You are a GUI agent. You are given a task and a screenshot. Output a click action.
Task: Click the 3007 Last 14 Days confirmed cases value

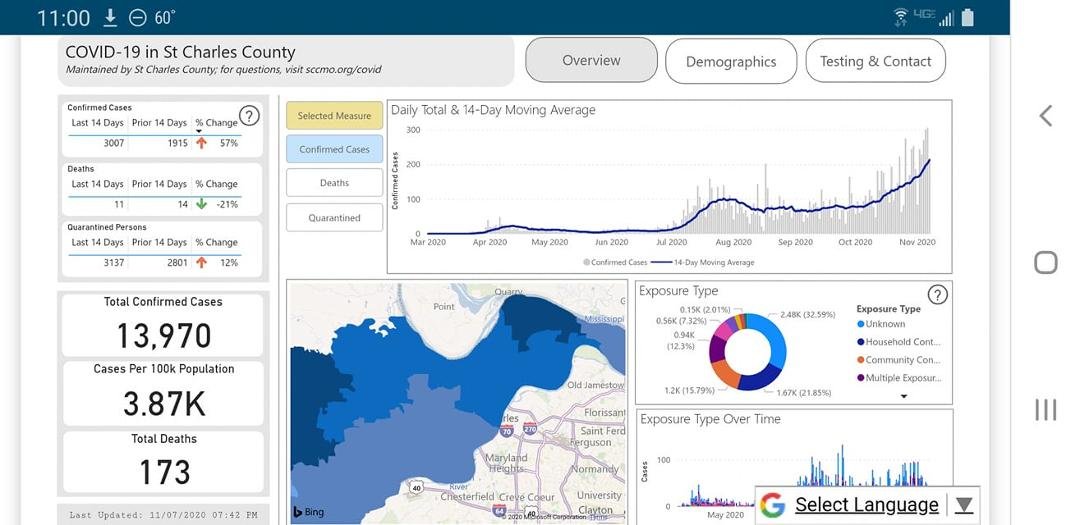[113, 143]
